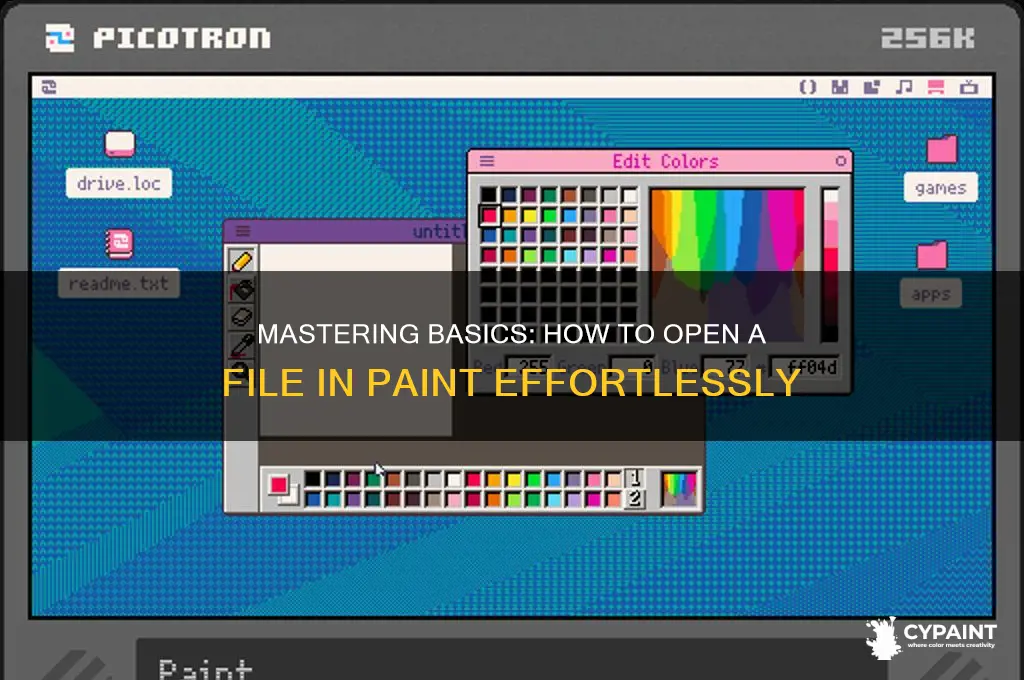
Task: Switch to palette bank 1
Action: (633, 478)
